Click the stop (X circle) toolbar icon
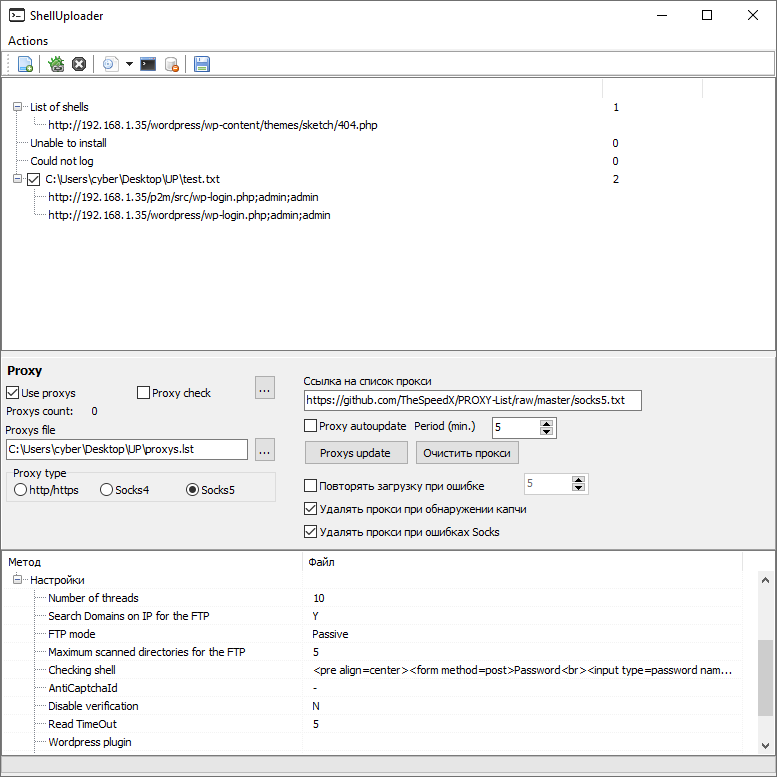The width and height of the screenshot is (777, 777). (79, 64)
